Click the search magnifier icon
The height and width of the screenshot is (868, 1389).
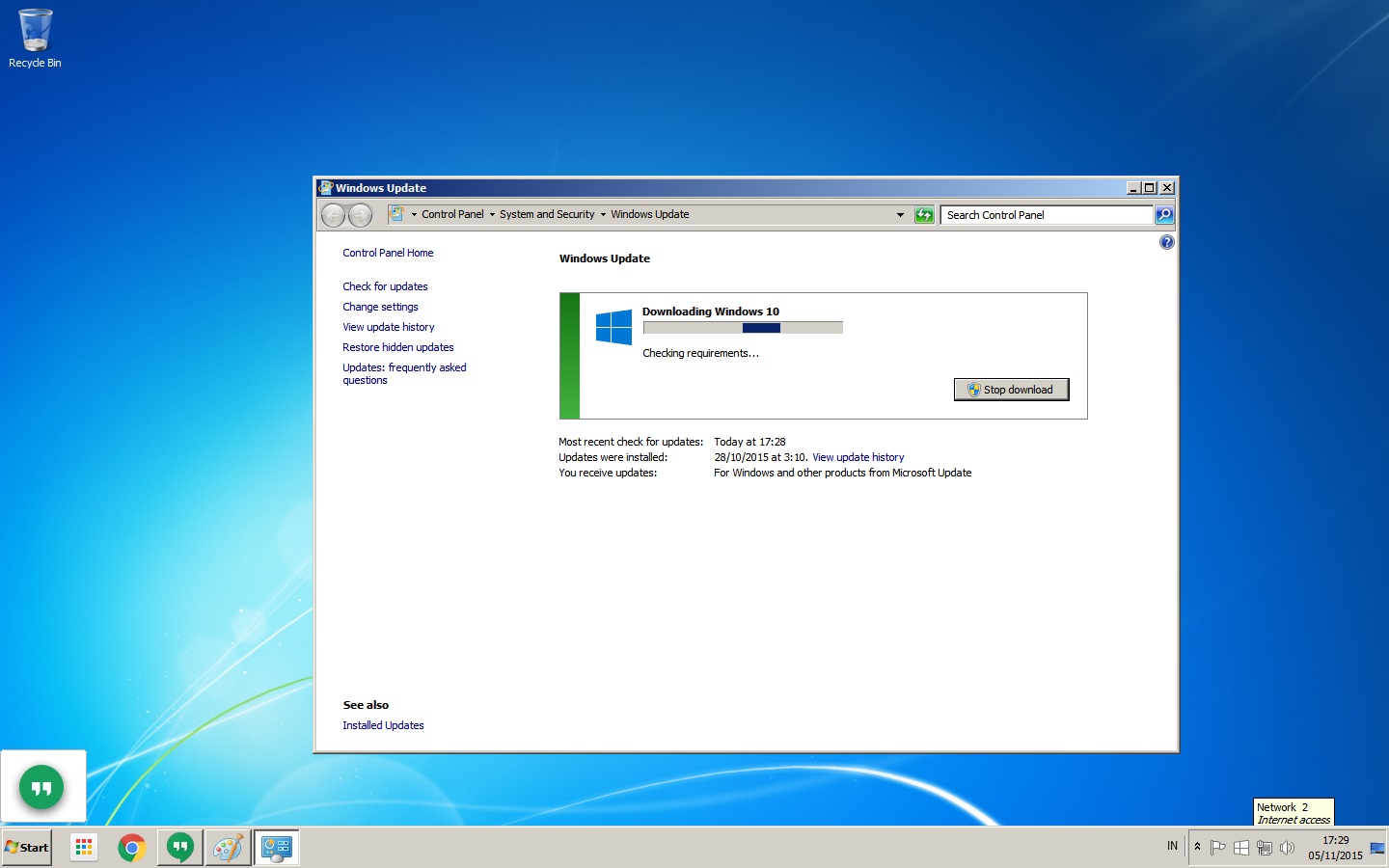[1164, 215]
